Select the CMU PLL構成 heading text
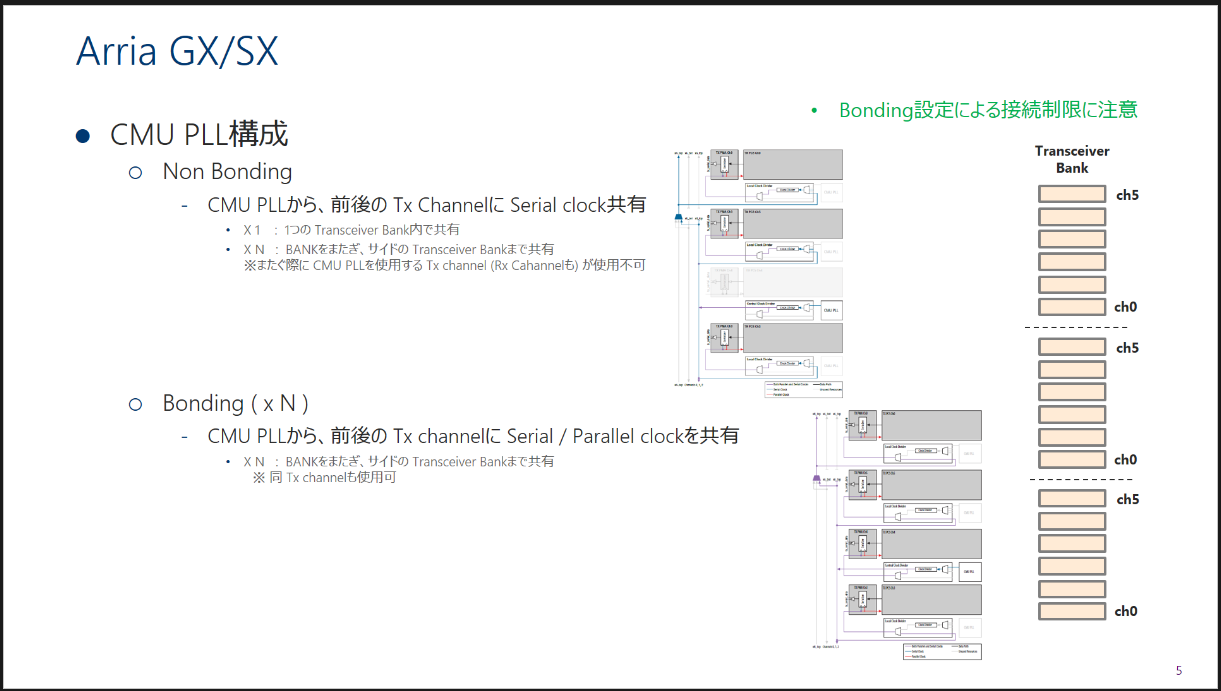Image resolution: width=1221 pixels, height=691 pixels. (199, 134)
